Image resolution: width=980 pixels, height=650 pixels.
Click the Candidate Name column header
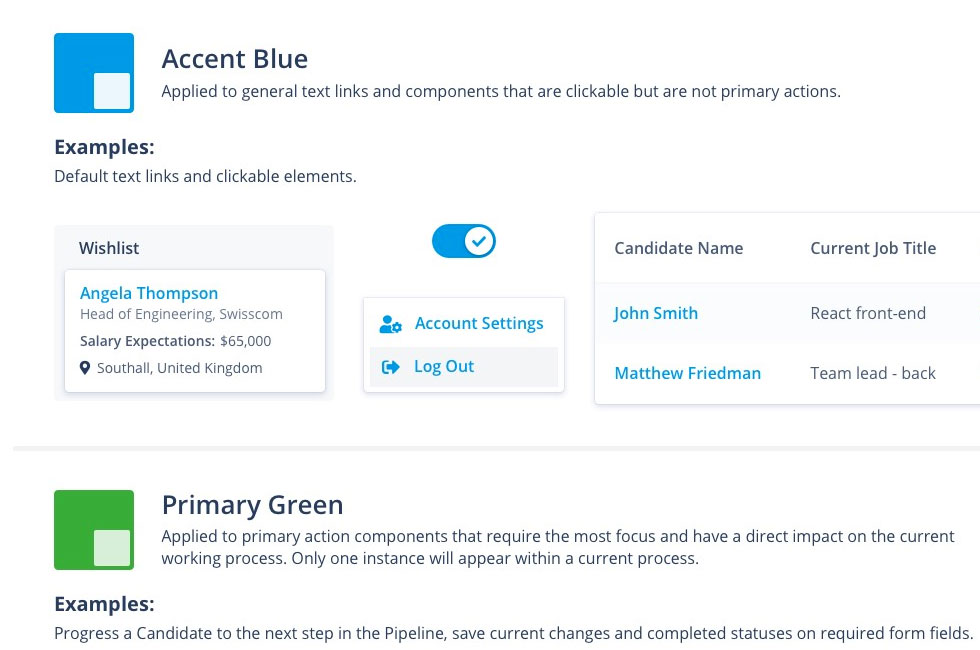point(679,248)
